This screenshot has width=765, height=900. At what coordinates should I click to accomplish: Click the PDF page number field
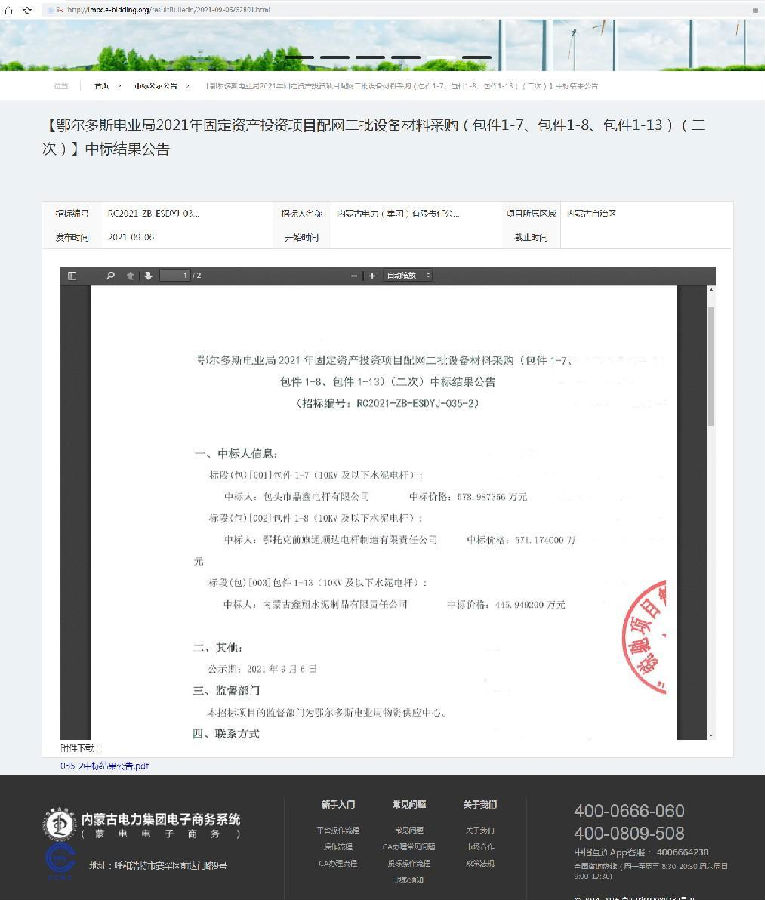click(x=174, y=275)
